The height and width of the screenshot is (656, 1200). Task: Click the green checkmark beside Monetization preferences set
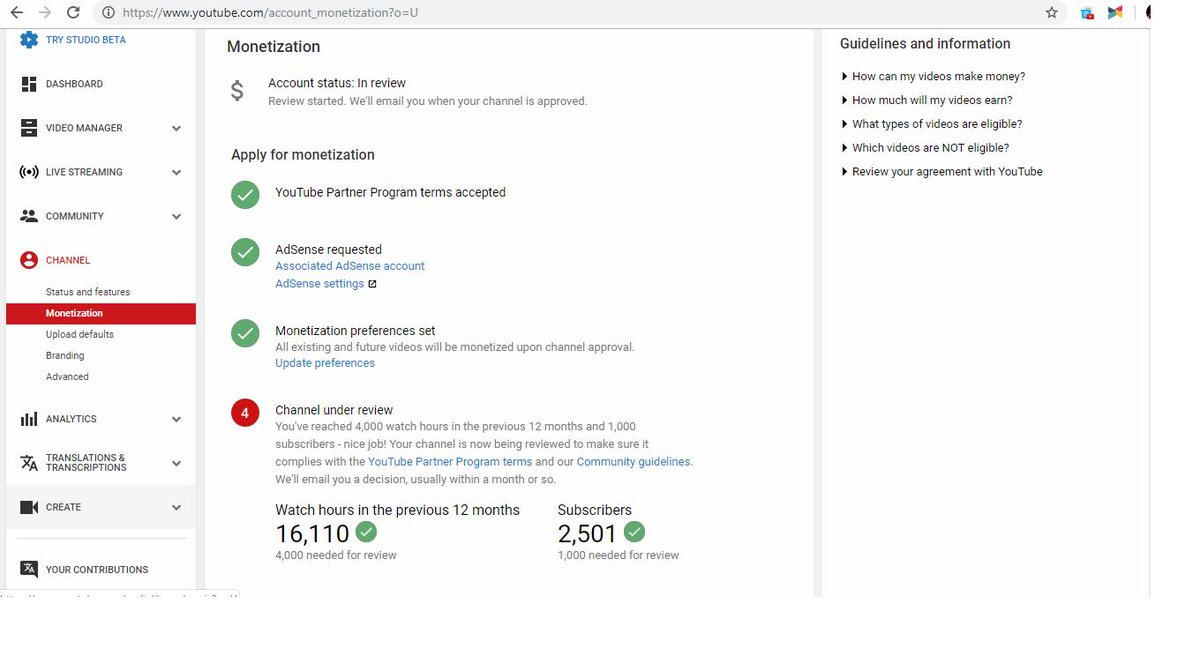[245, 333]
